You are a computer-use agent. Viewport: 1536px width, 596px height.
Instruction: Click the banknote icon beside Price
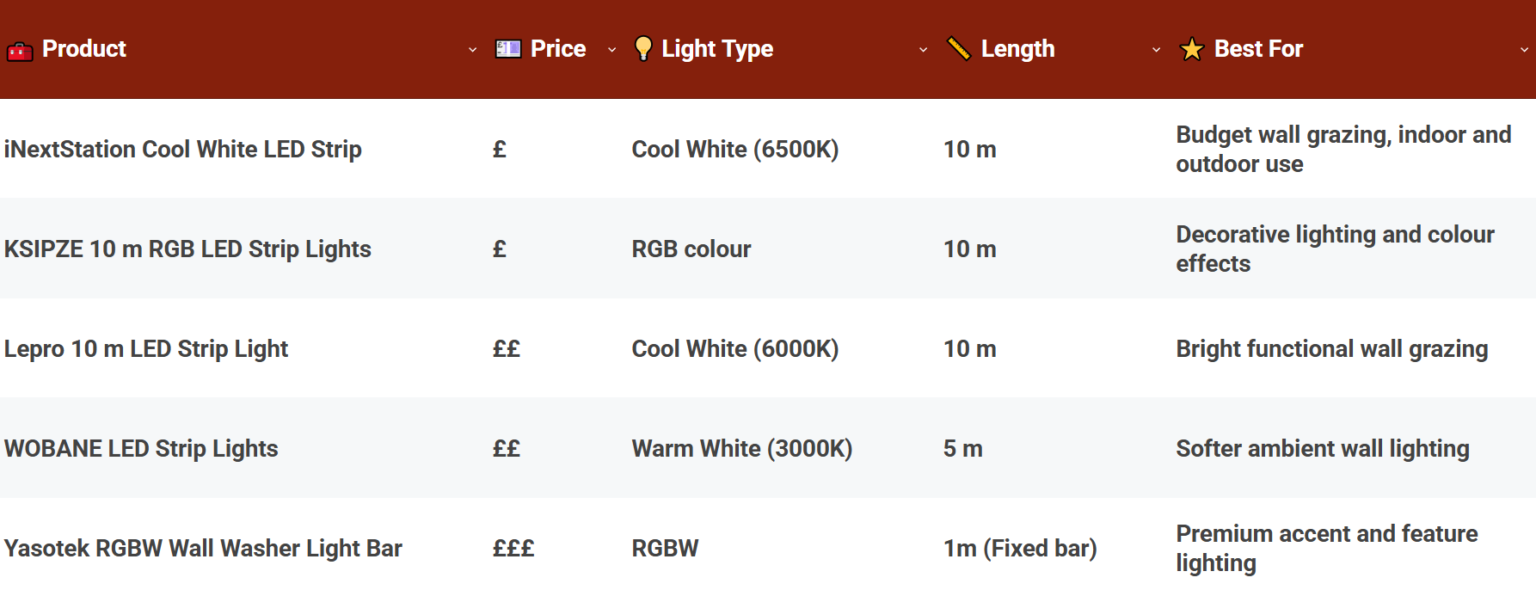(507, 48)
